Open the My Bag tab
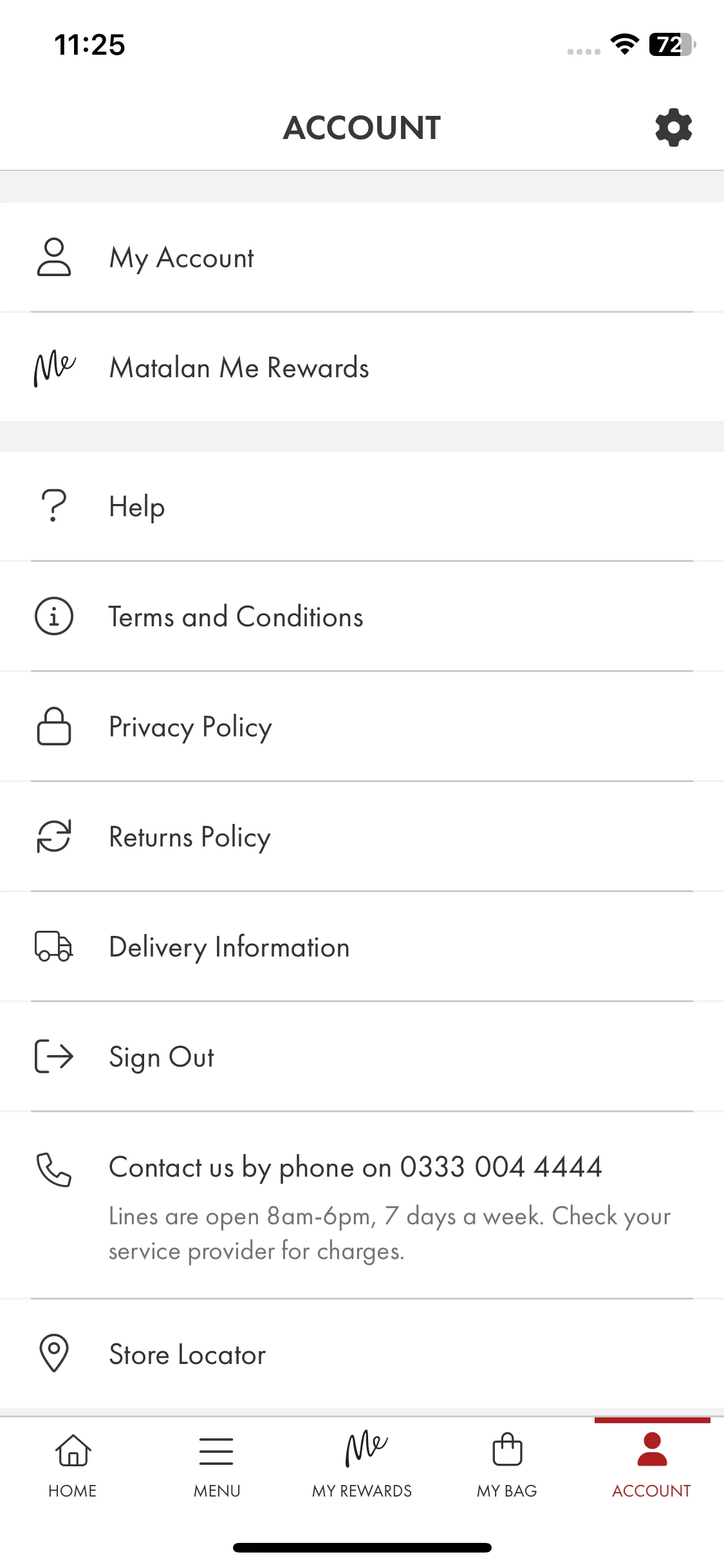 click(x=507, y=1465)
